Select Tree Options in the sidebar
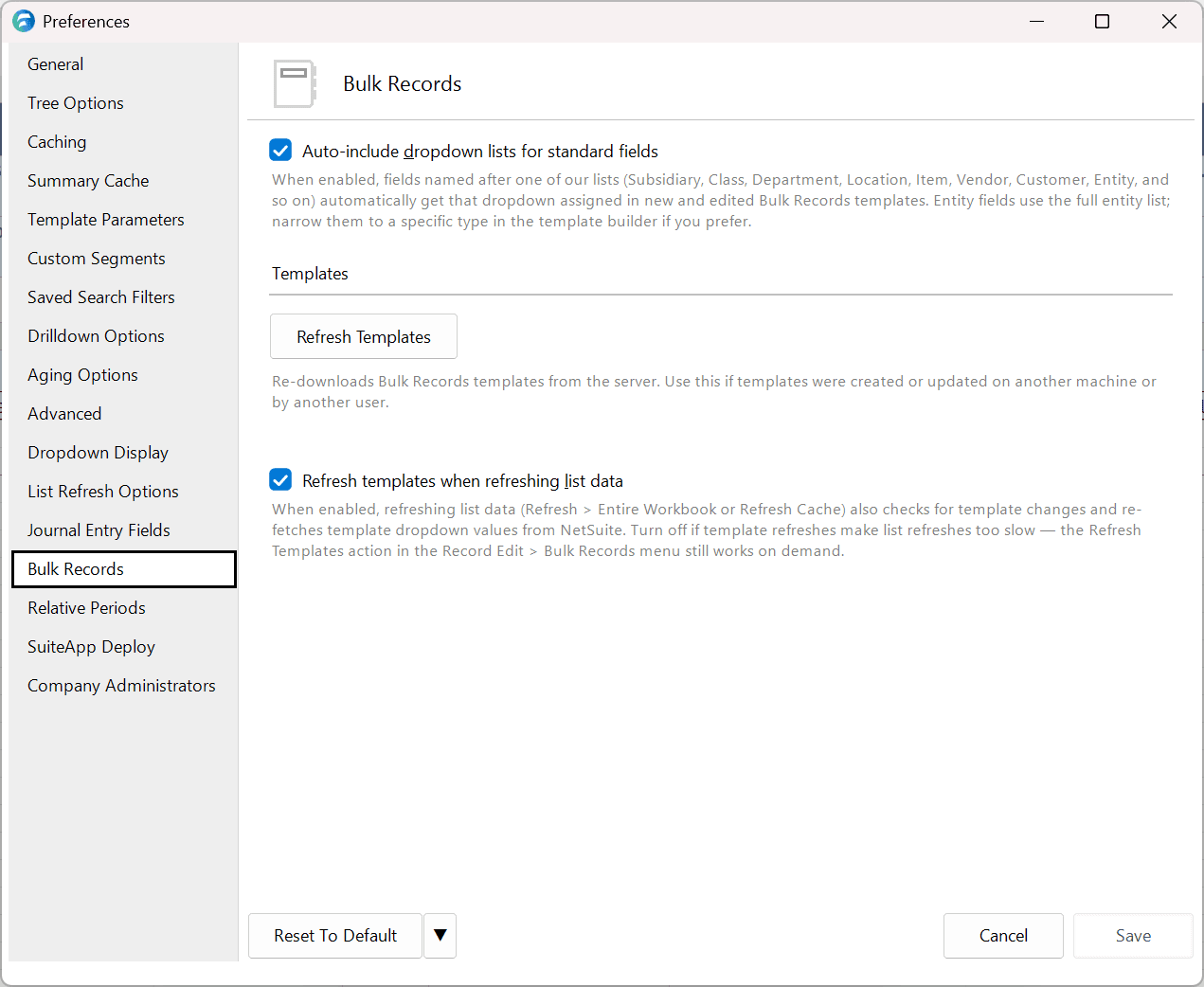1204x987 pixels. click(x=123, y=103)
